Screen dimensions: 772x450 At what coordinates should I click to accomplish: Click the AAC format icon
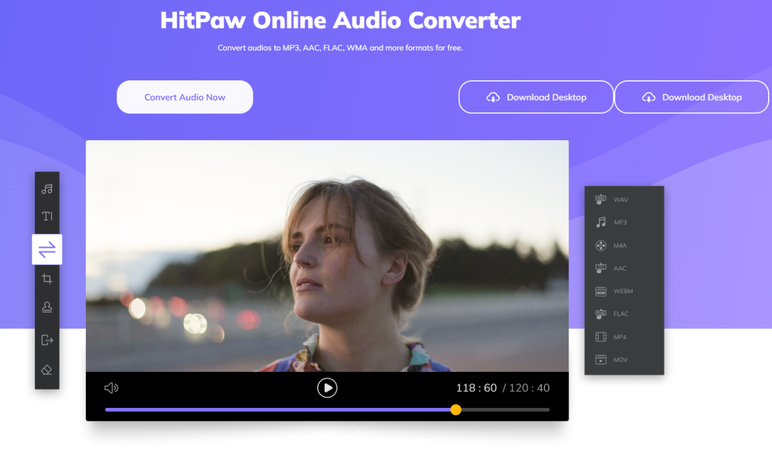pos(601,268)
